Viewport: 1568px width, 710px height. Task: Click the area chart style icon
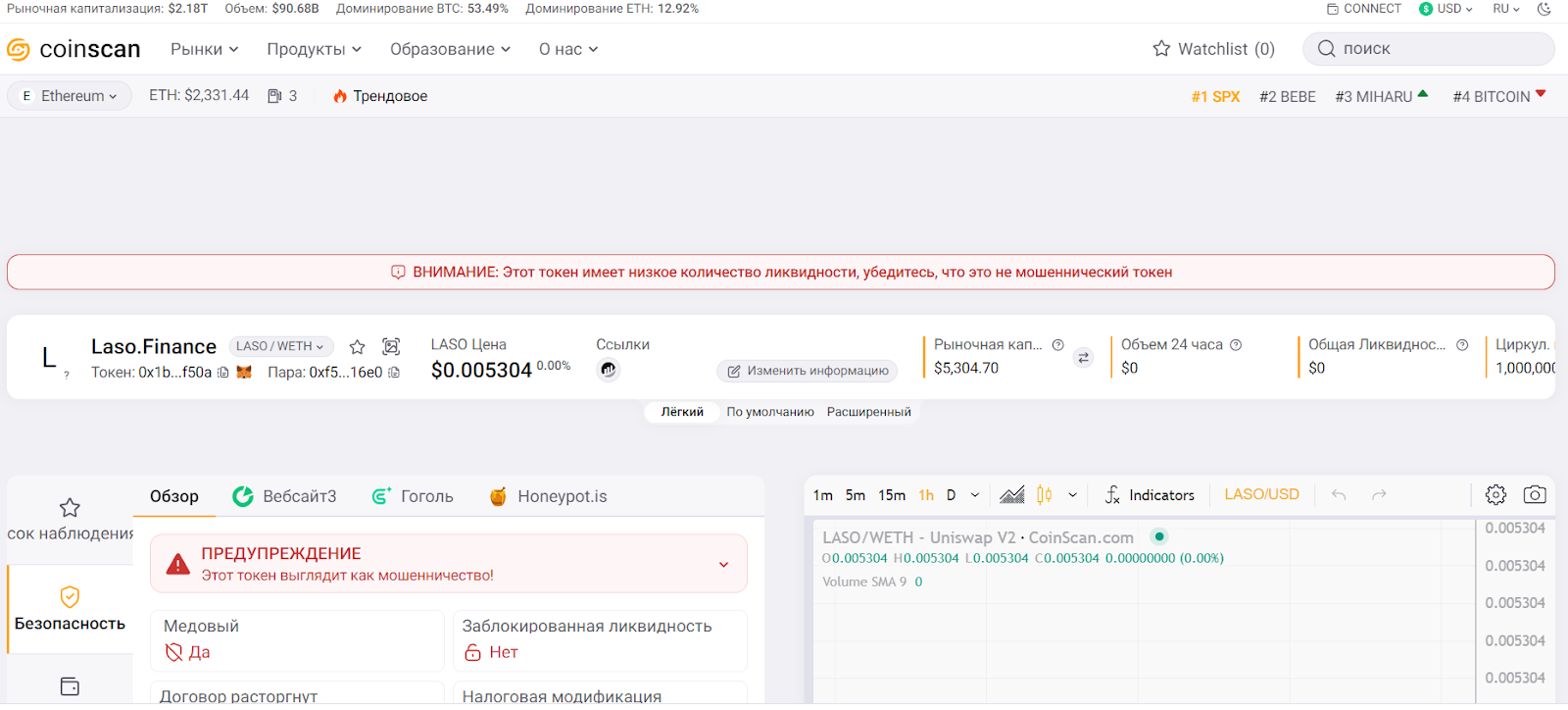pos(1012,495)
